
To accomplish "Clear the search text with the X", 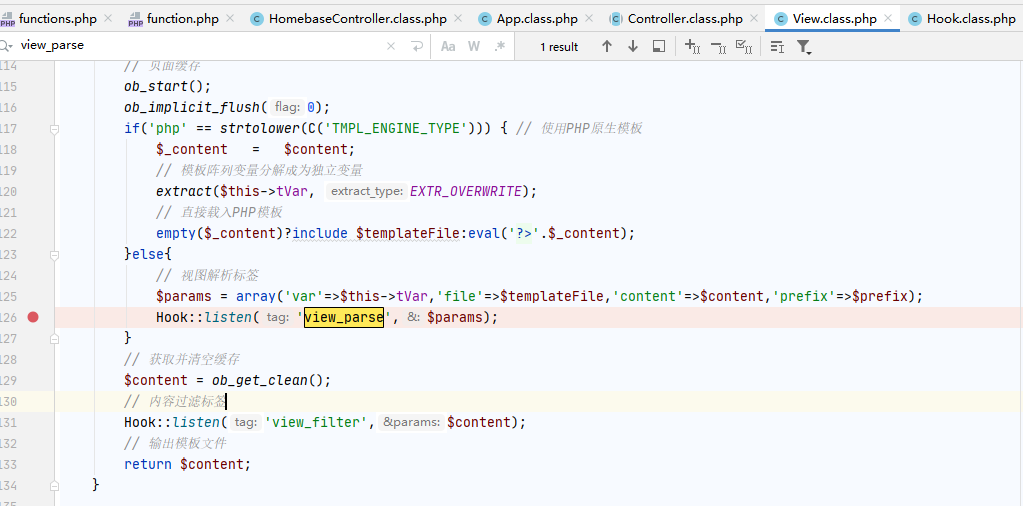I will pos(391,46).
